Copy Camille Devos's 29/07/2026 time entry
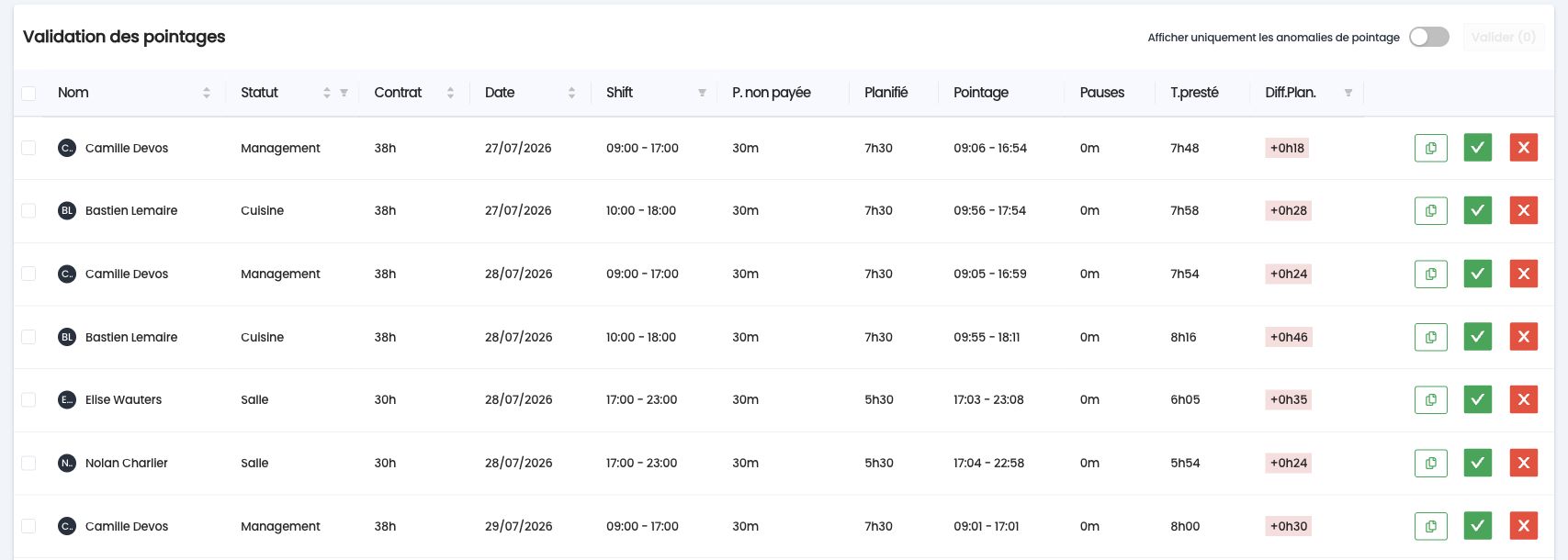The height and width of the screenshot is (560, 1568). click(1430, 526)
